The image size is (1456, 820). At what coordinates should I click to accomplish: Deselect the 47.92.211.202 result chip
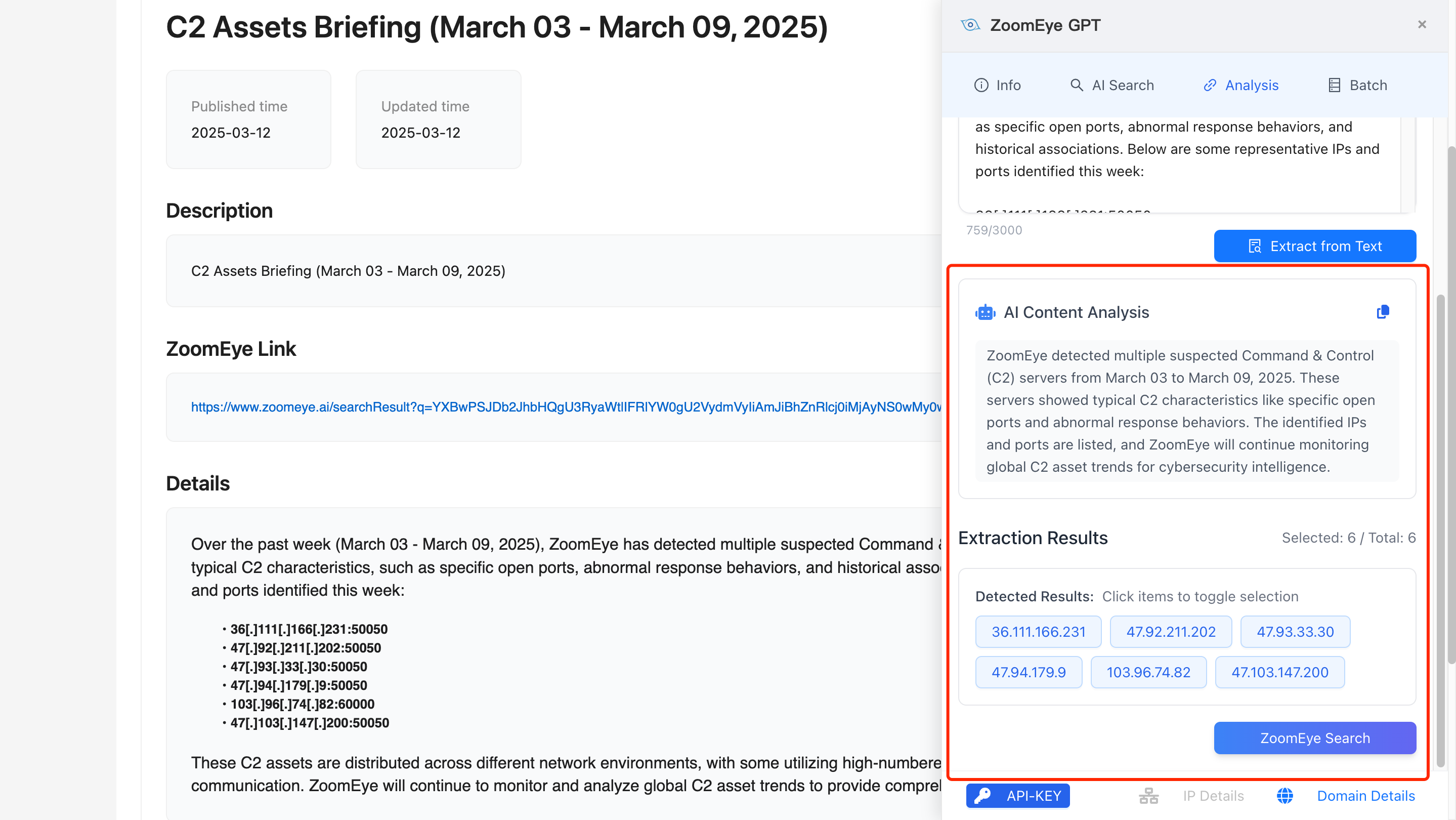pyautogui.click(x=1171, y=632)
